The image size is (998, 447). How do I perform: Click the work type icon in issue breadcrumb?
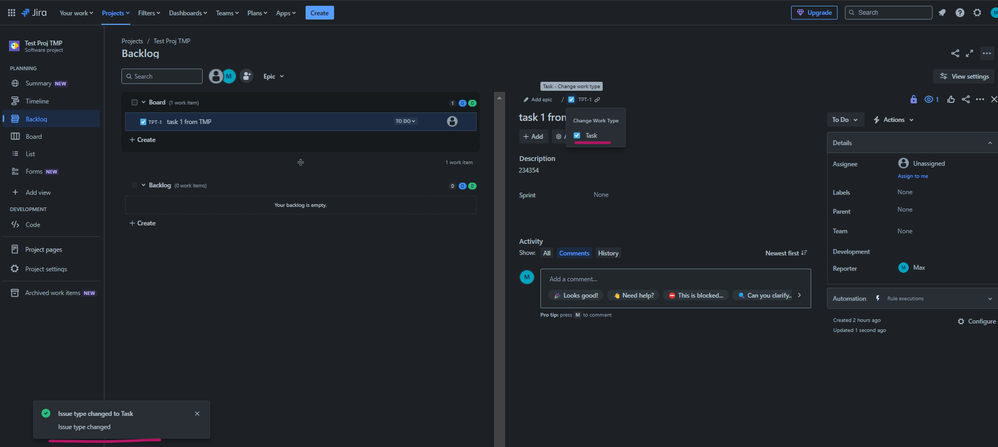571,99
